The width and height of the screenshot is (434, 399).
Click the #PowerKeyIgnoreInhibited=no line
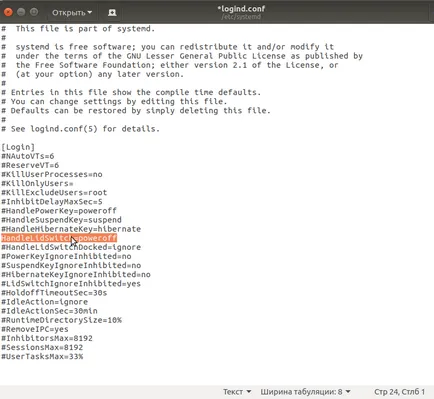66,256
